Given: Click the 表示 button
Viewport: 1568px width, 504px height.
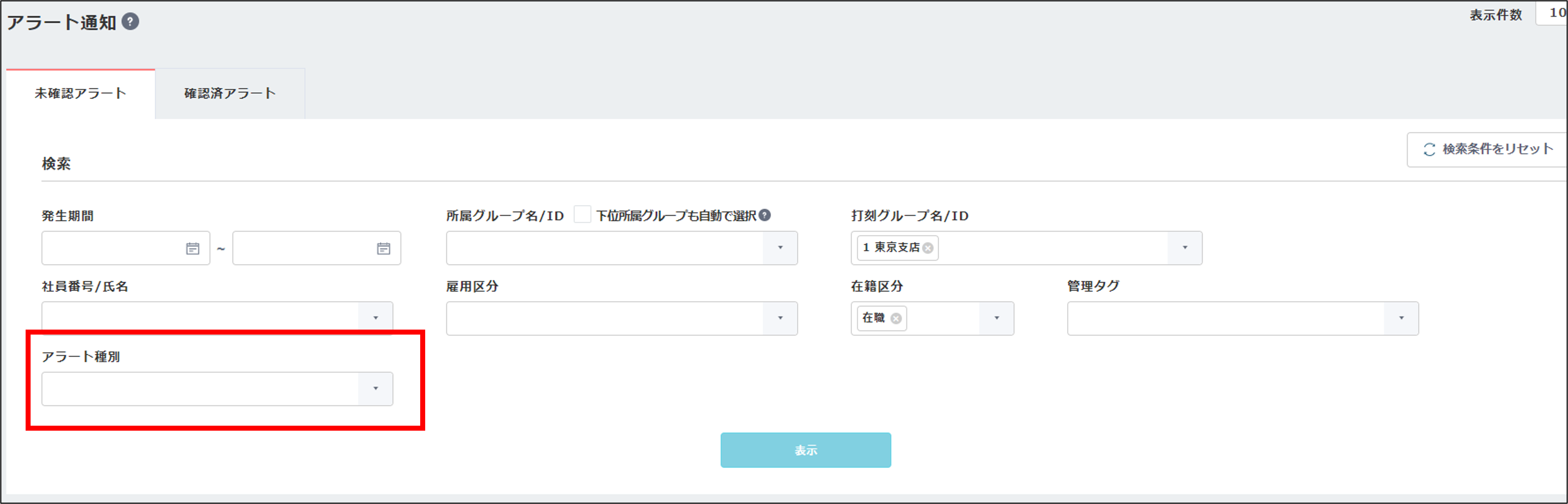Looking at the screenshot, I should point(805,451).
